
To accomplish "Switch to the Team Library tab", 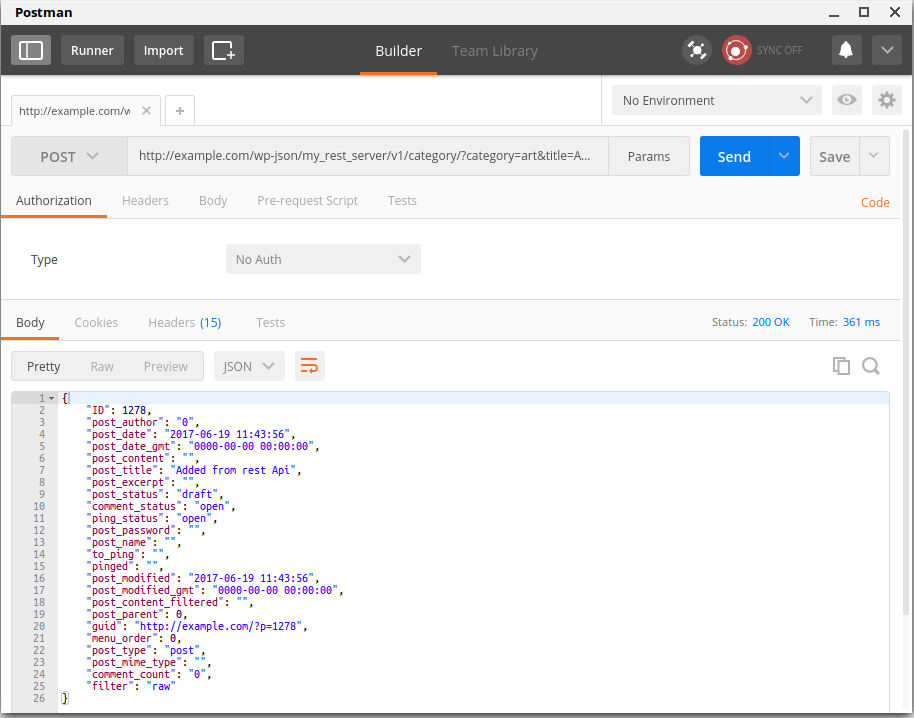I will 494,50.
